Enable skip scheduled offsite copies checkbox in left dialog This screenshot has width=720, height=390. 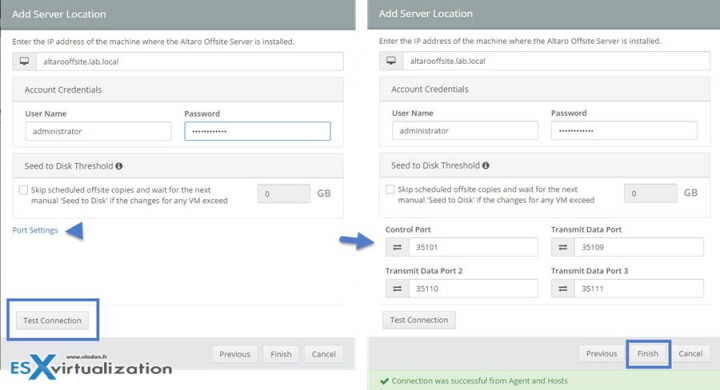point(23,190)
